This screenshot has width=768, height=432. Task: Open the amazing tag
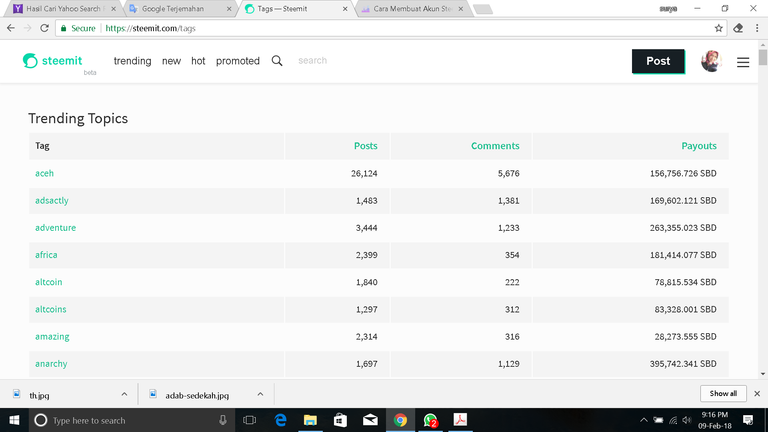52,336
